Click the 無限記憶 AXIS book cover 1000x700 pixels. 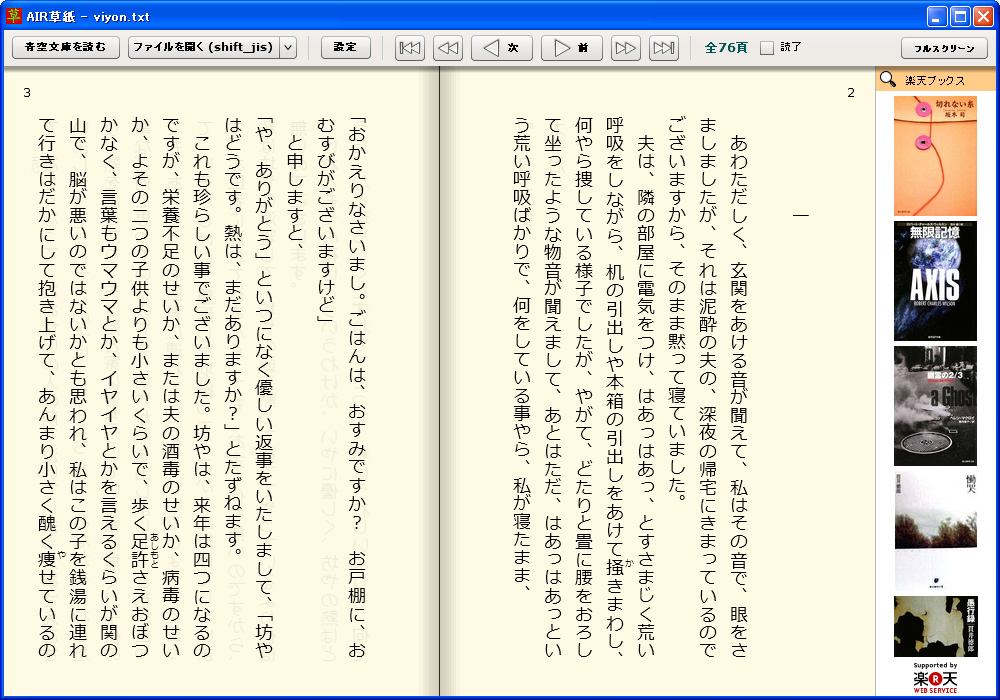(935, 278)
